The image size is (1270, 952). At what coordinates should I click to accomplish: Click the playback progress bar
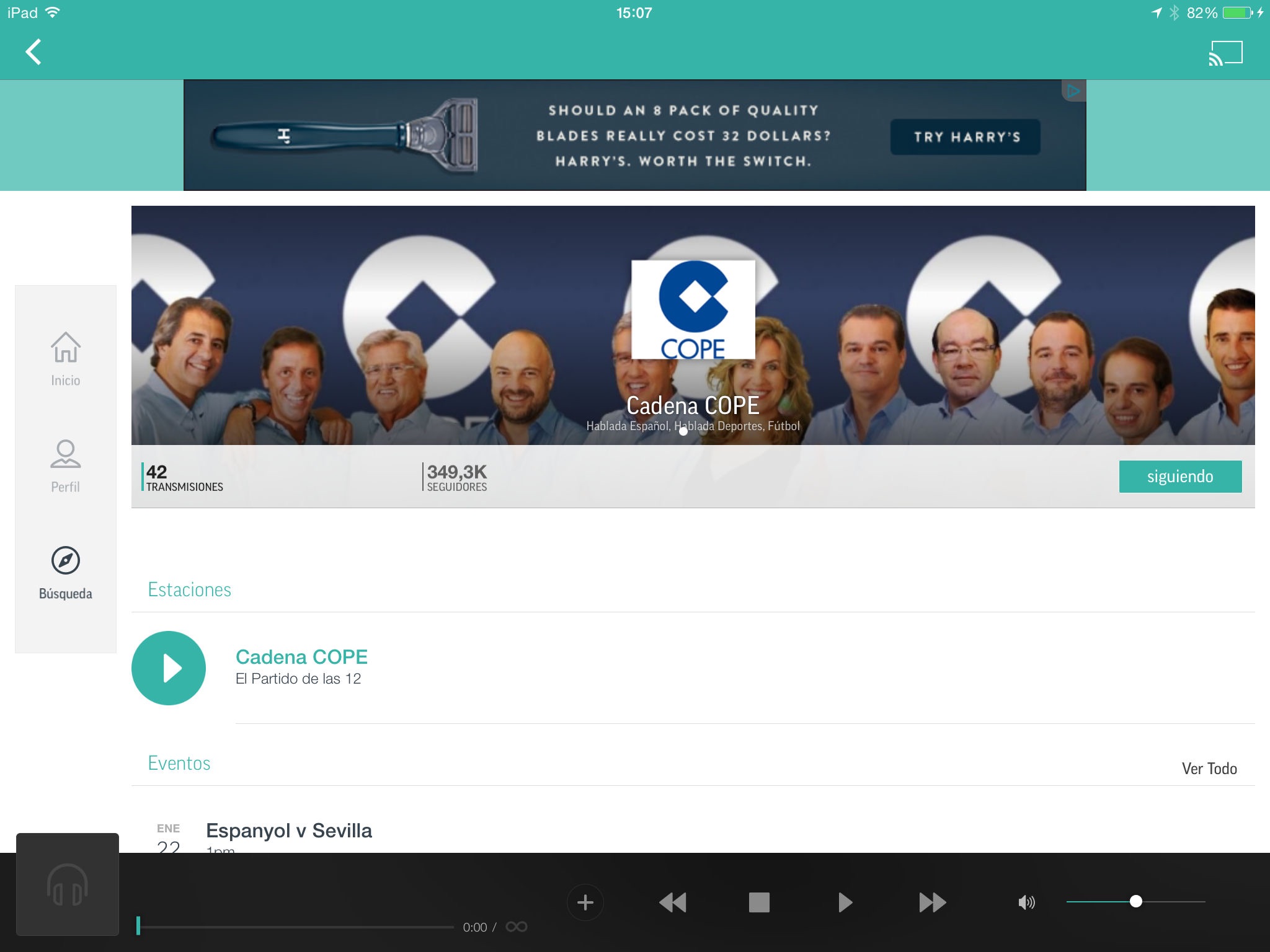[x=295, y=927]
